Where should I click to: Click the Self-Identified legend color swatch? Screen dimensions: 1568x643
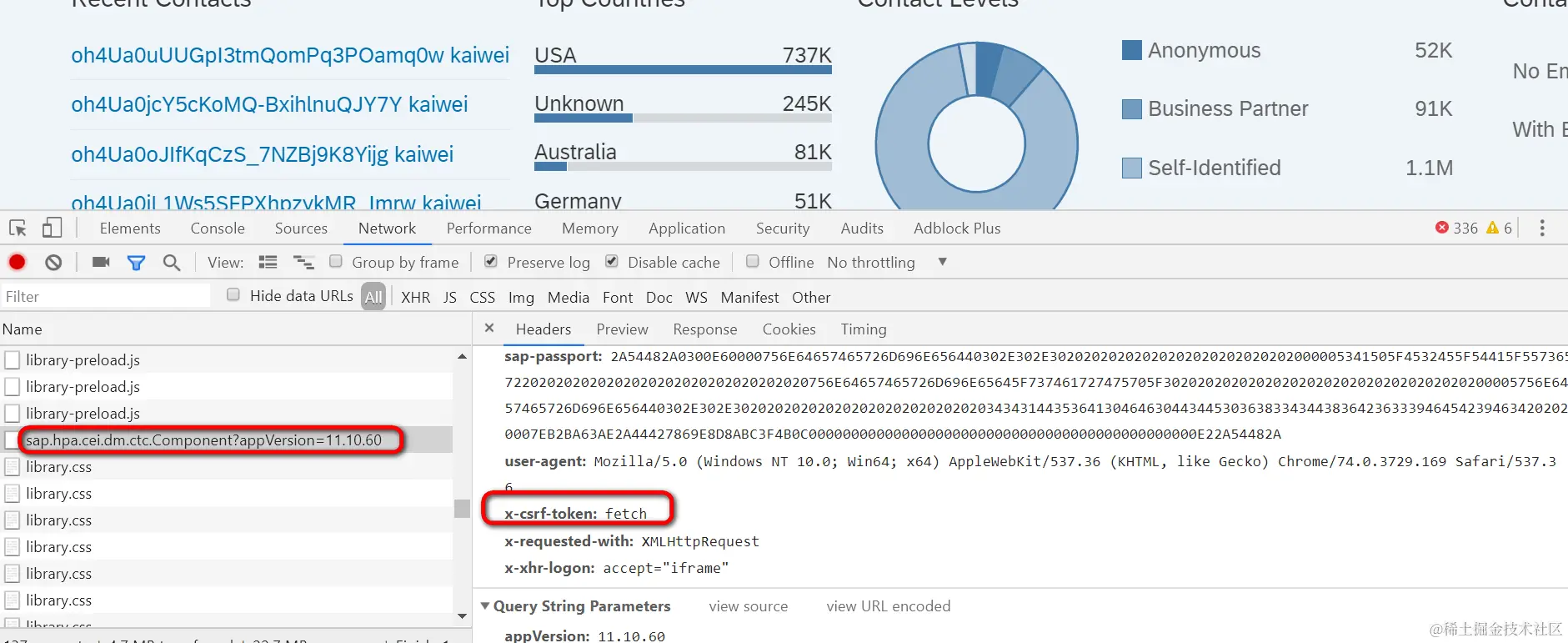click(1132, 168)
